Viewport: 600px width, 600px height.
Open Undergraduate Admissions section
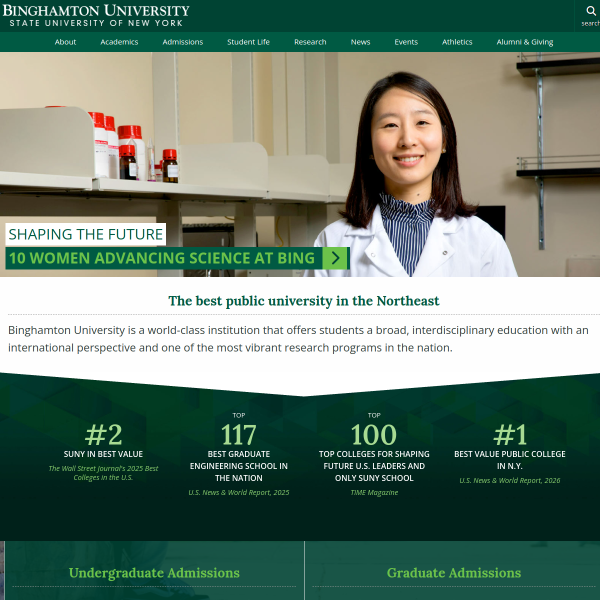(x=154, y=573)
